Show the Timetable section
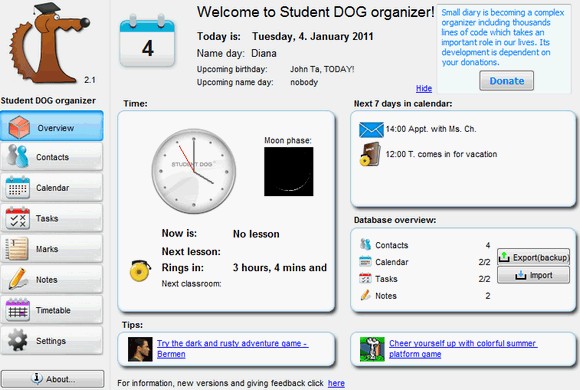 pyautogui.click(x=52, y=310)
